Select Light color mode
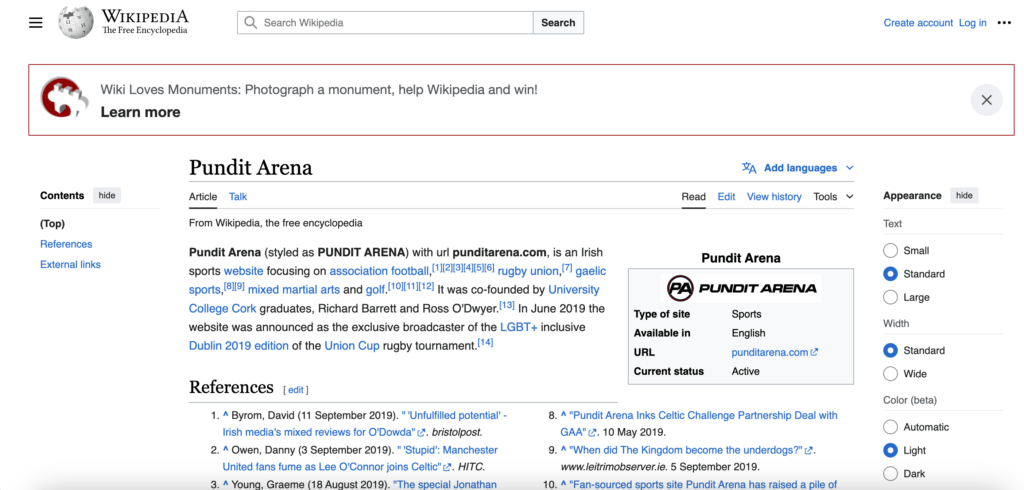 click(x=890, y=450)
